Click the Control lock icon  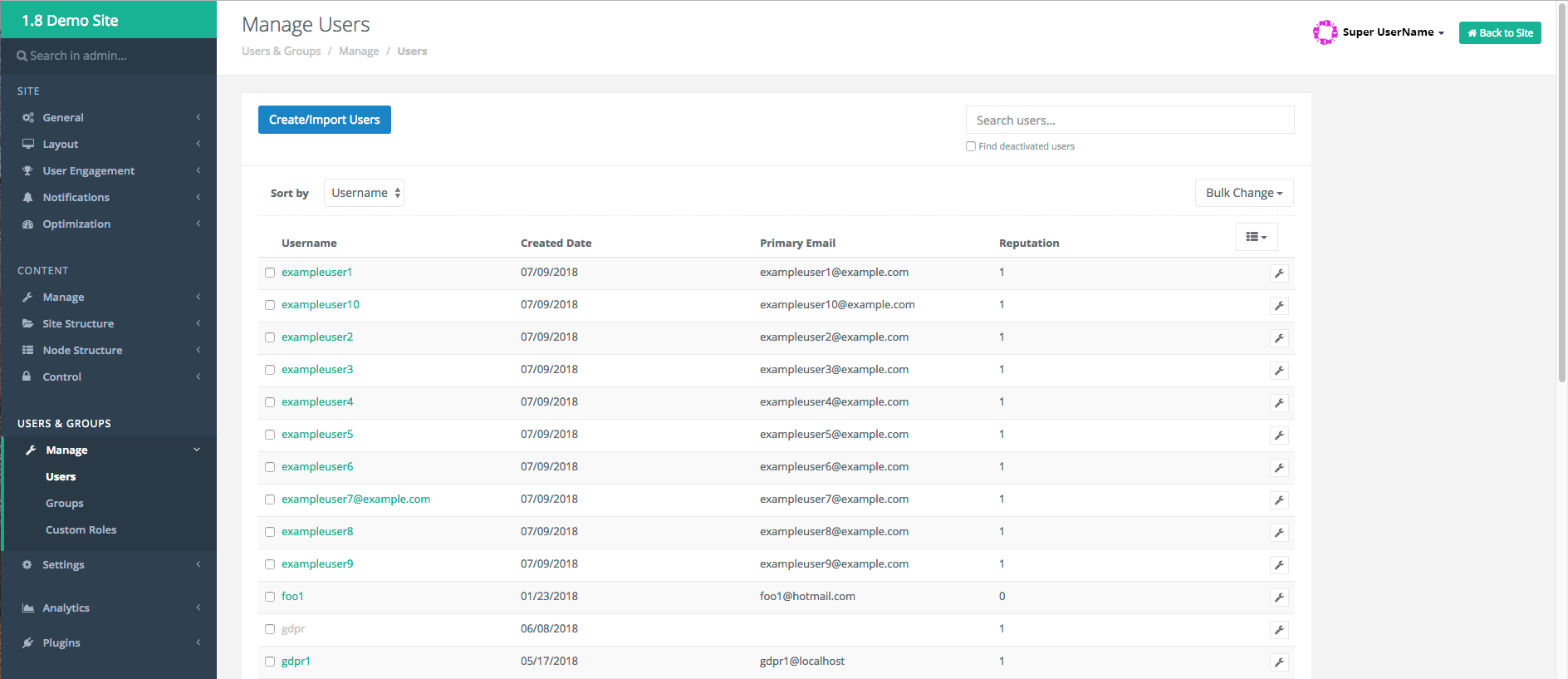[x=27, y=376]
